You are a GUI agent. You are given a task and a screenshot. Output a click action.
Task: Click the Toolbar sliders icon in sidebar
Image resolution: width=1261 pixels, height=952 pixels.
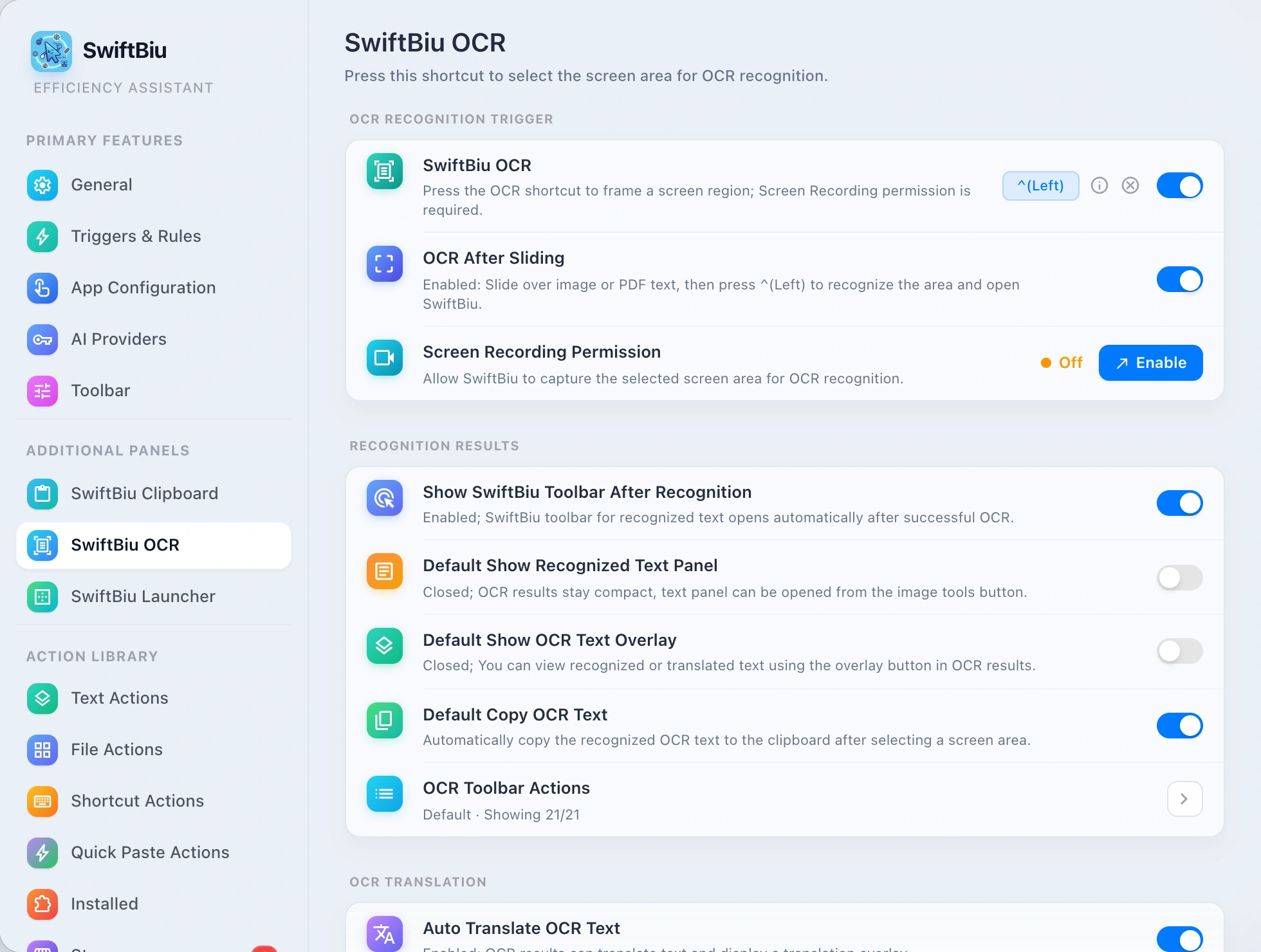point(42,391)
